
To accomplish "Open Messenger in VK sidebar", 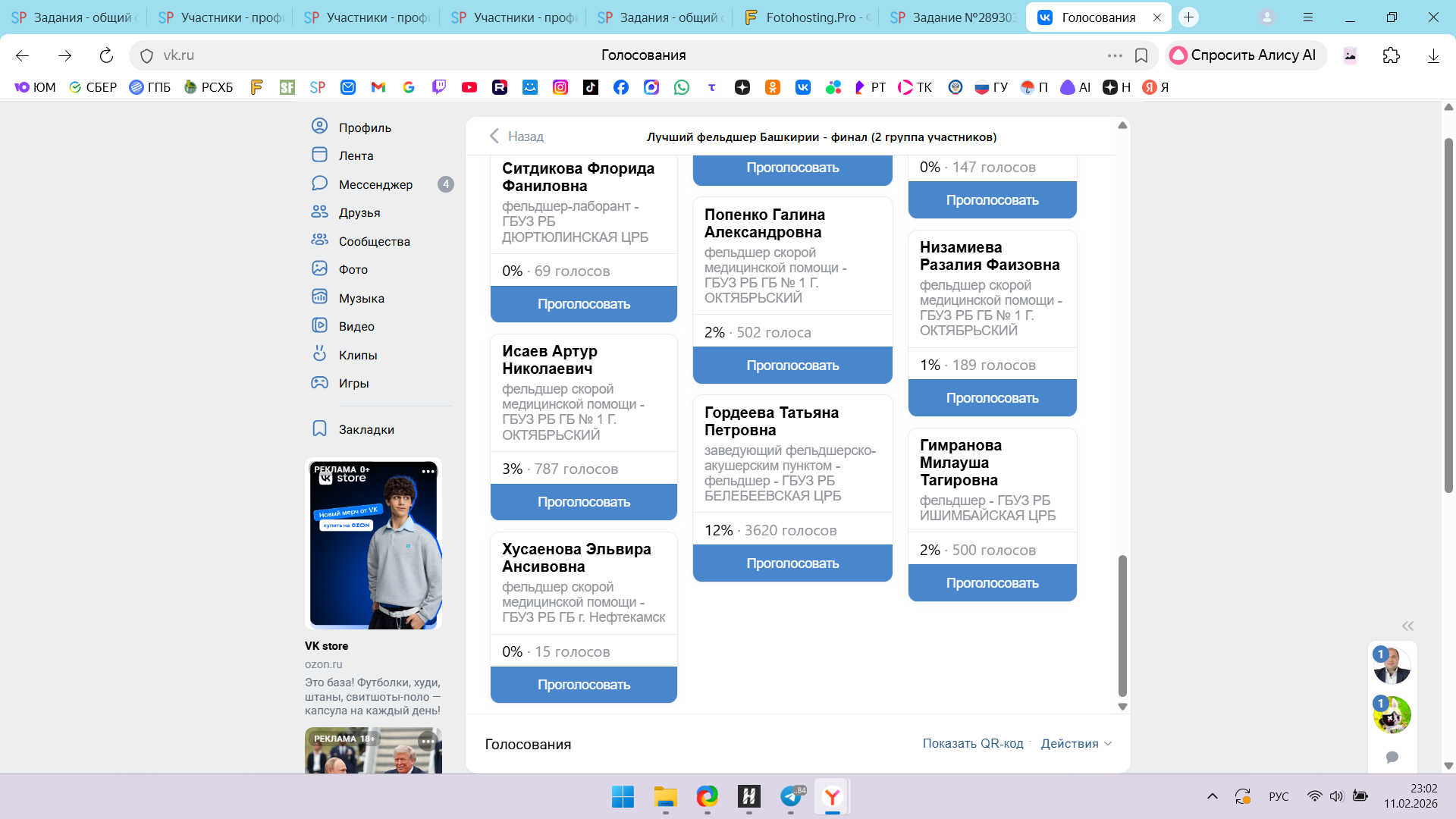I will click(x=375, y=184).
